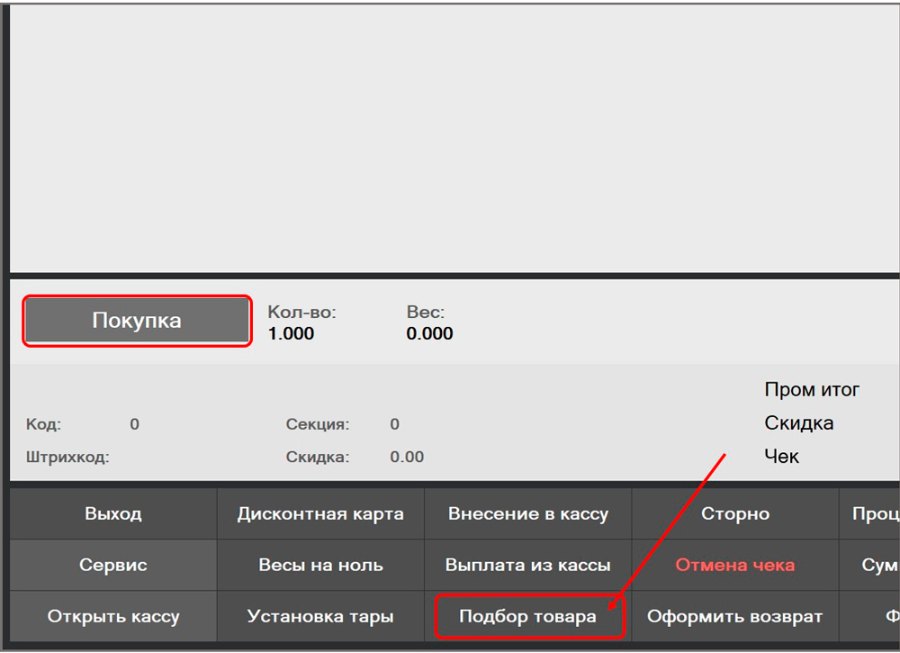The height and width of the screenshot is (653, 900).
Task: Select Выплата из кассы
Action: pos(527,565)
